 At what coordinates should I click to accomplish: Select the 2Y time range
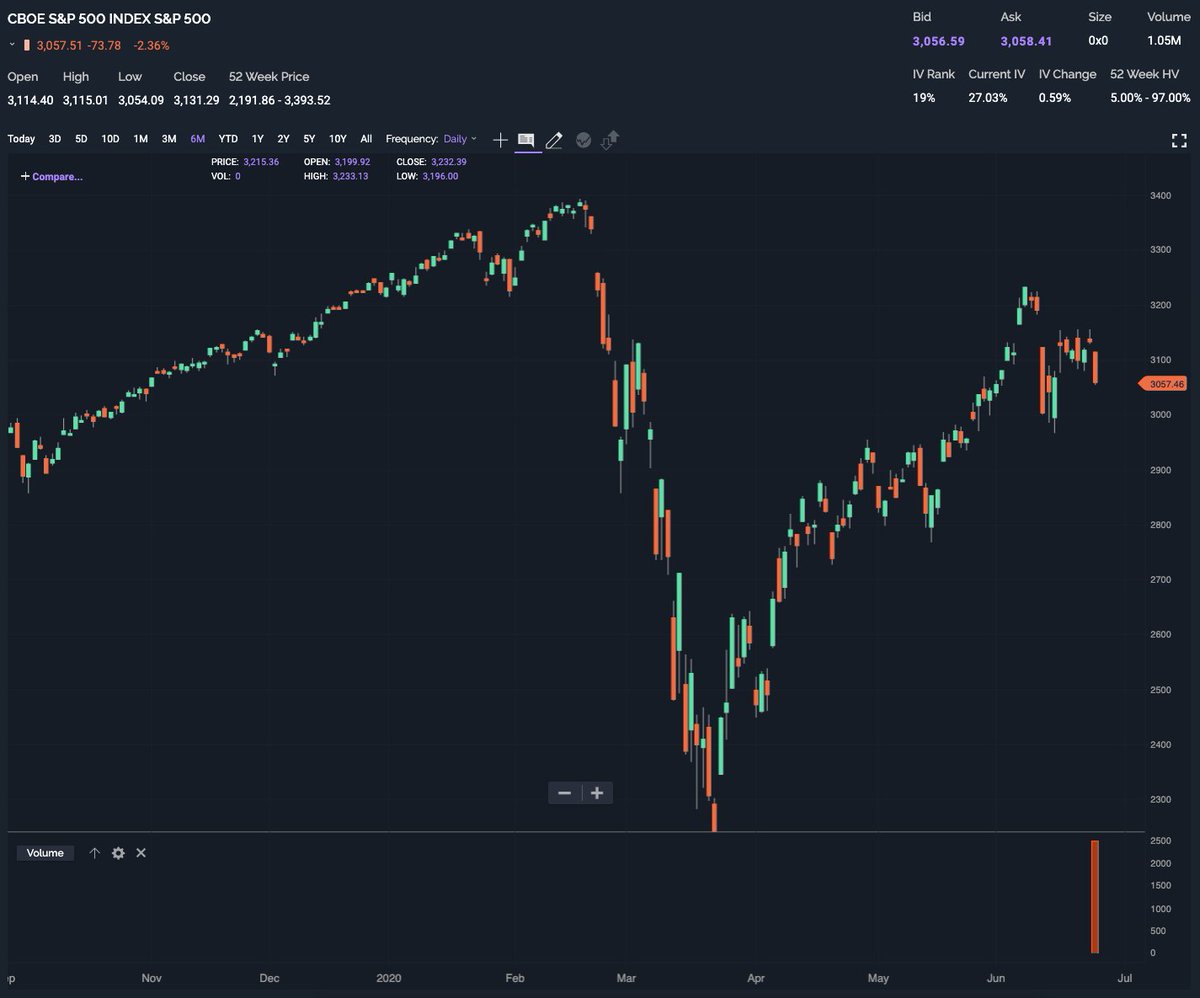[284, 139]
